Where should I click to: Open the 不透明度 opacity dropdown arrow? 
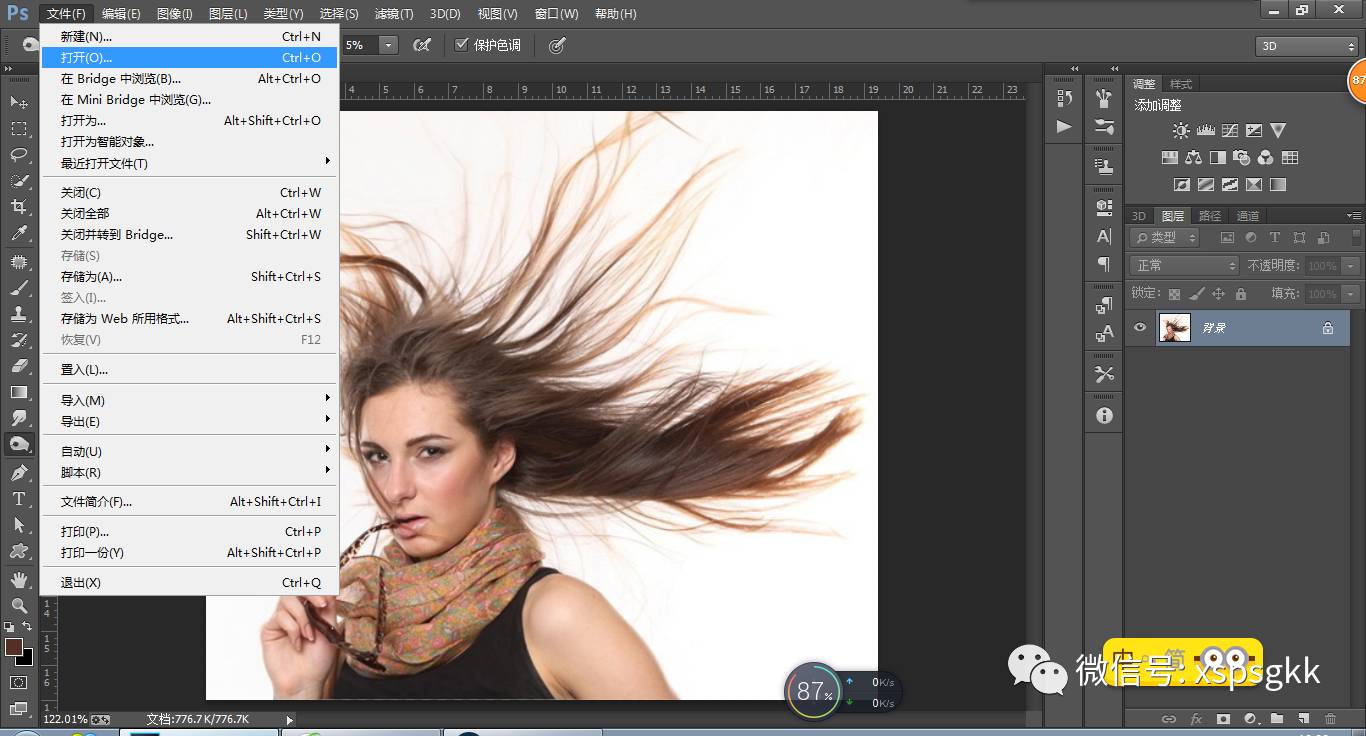tap(1351, 266)
